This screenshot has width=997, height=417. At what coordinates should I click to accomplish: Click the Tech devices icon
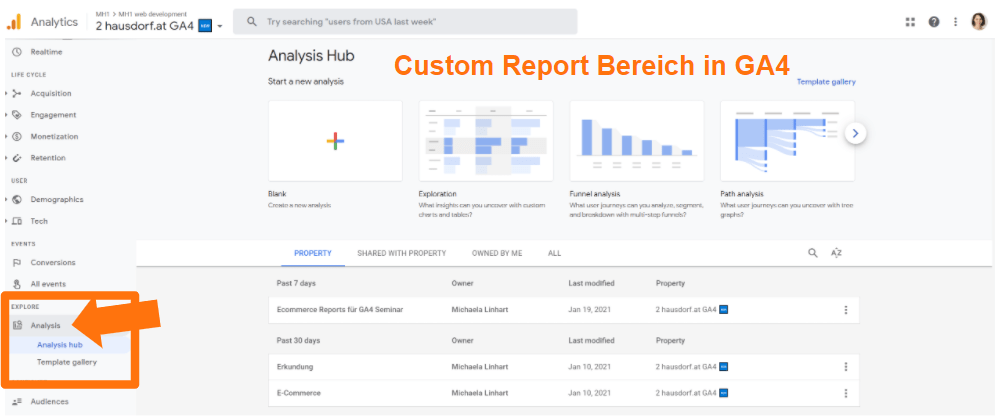[17, 221]
